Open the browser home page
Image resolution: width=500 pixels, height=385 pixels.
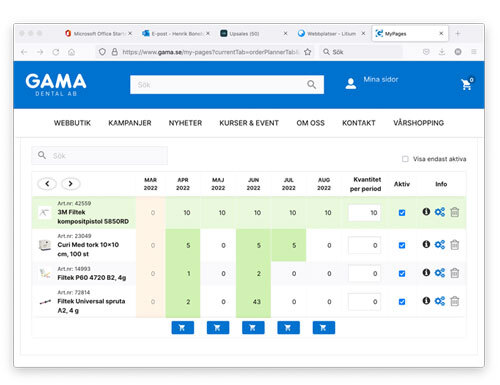coord(71,52)
